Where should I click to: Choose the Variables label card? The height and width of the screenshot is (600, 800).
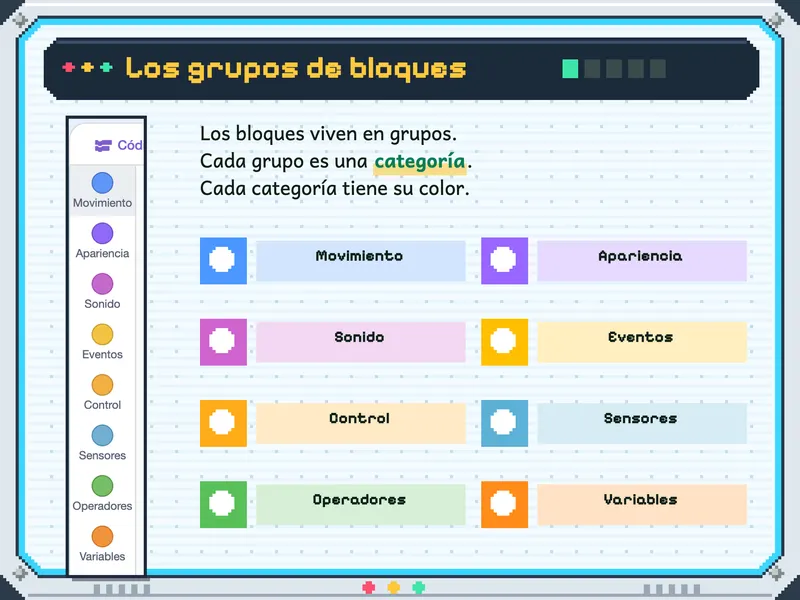pyautogui.click(x=642, y=504)
